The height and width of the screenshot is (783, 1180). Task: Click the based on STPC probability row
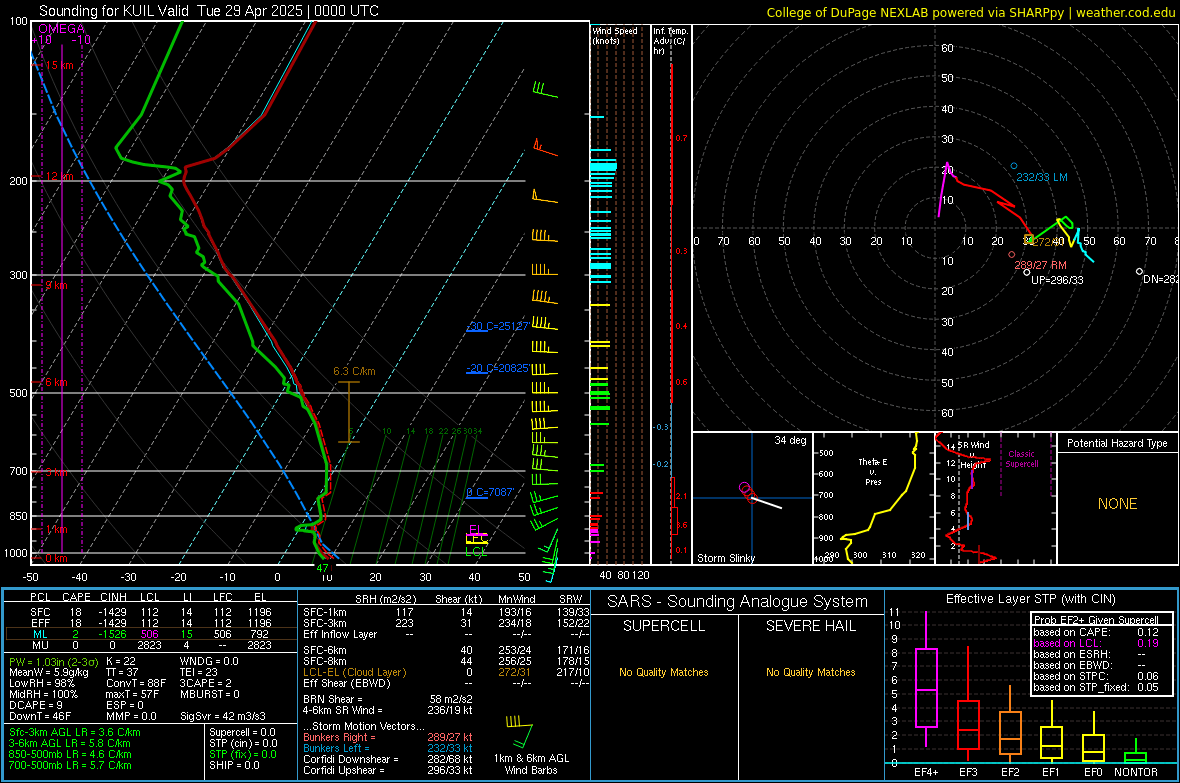coord(1096,676)
